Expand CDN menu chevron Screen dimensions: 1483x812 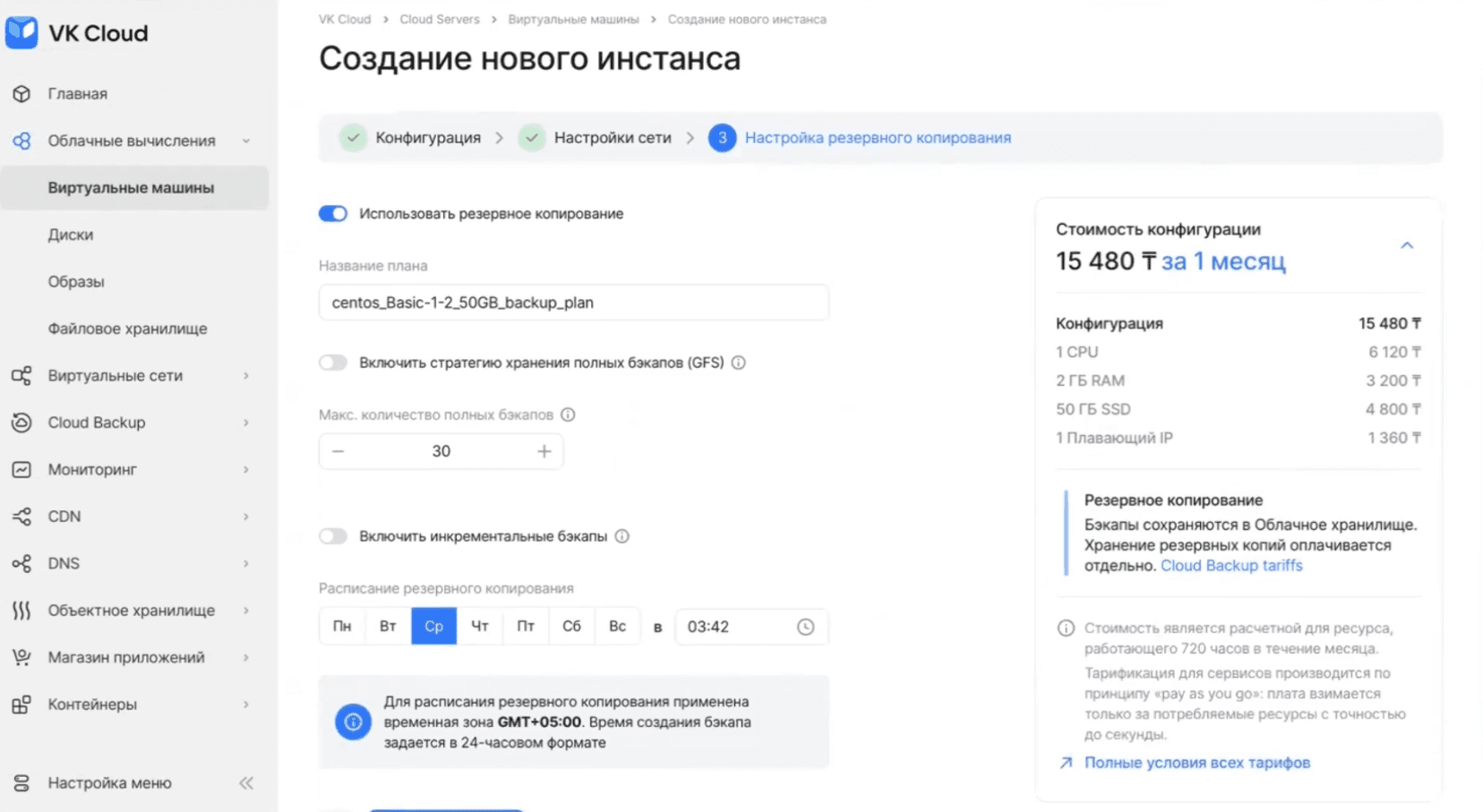(246, 517)
